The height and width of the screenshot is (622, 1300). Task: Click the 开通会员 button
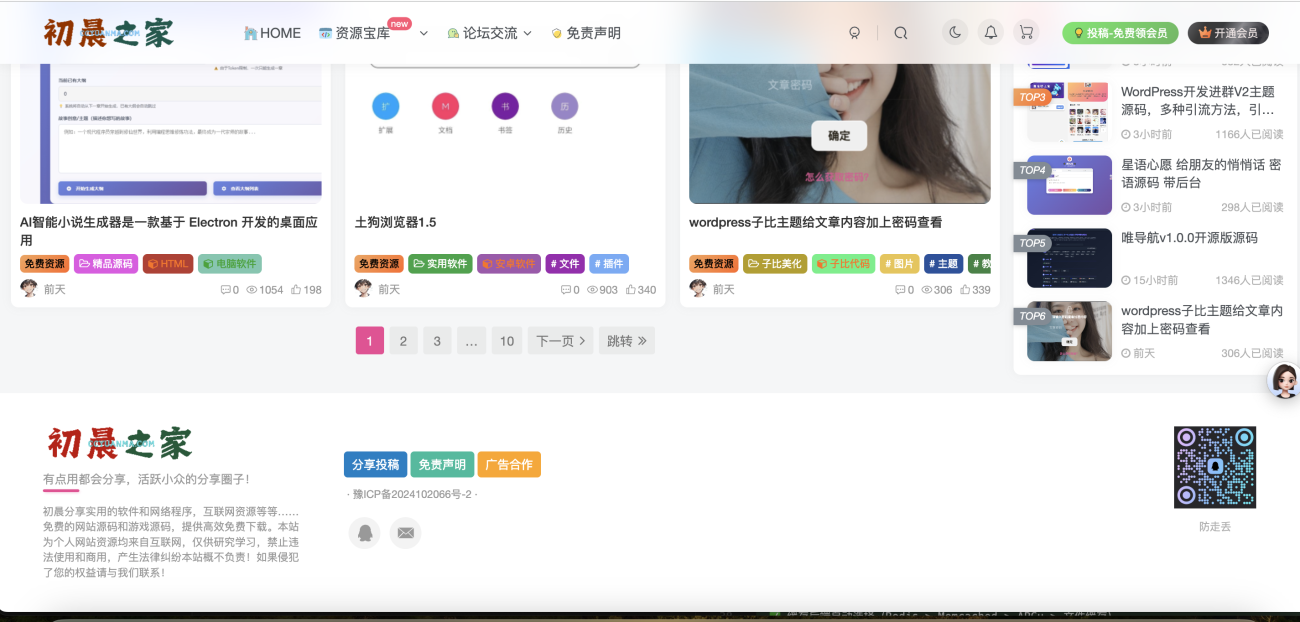(x=1228, y=33)
